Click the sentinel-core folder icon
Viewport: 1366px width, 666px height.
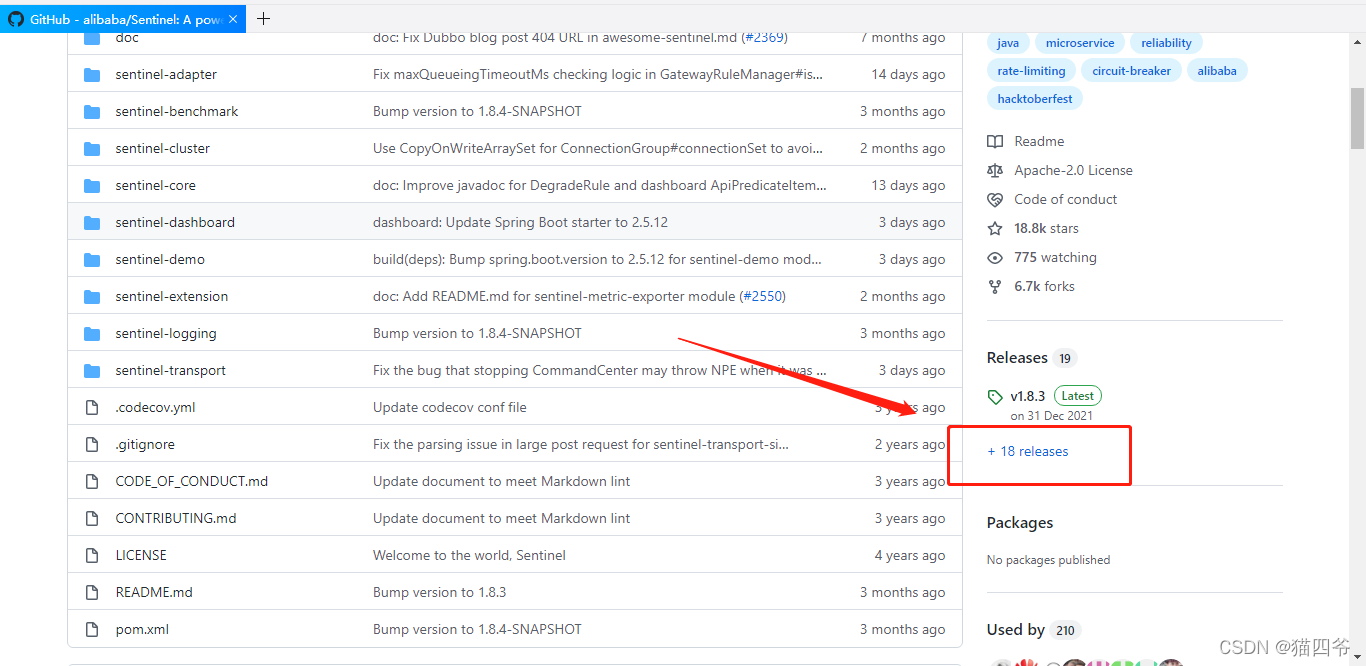[x=92, y=186]
